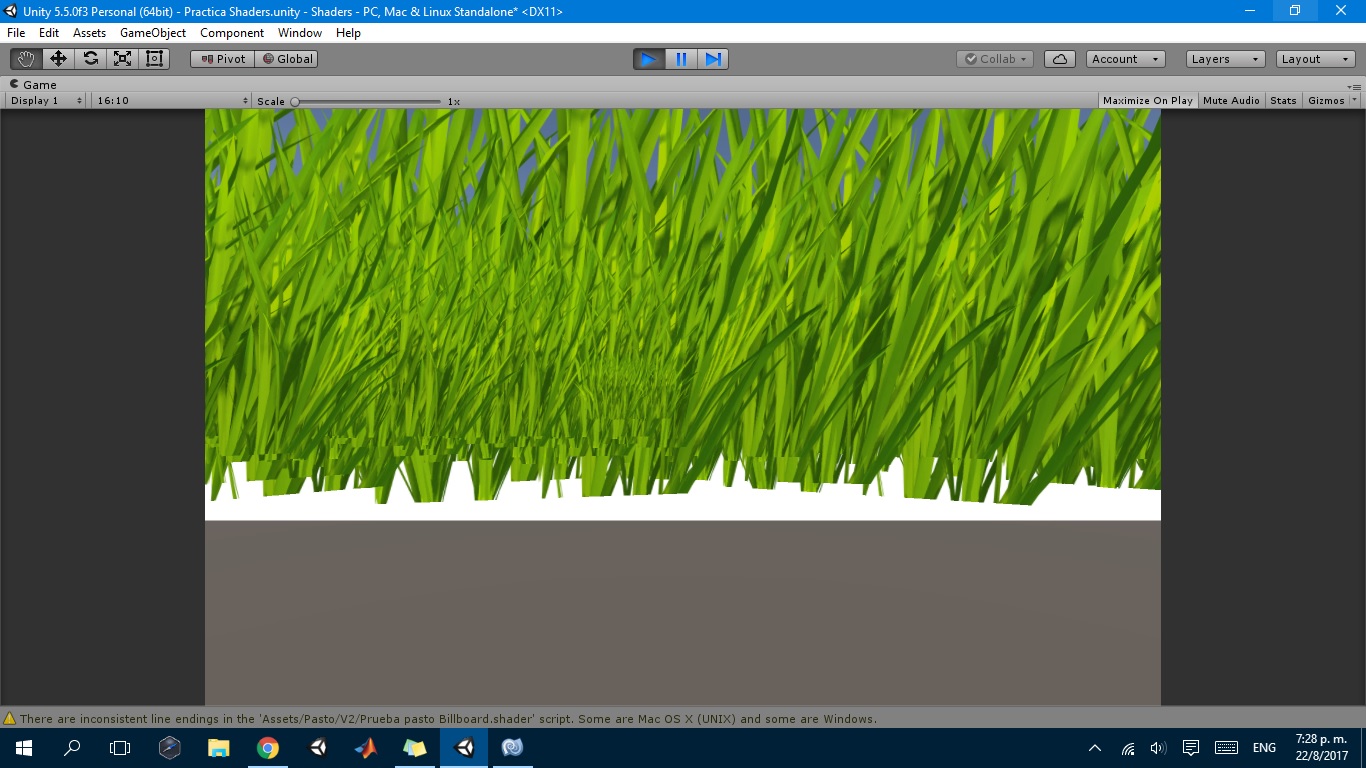Click the warning icon in status bar
The image size is (1366, 768).
pyautogui.click(x=10, y=719)
